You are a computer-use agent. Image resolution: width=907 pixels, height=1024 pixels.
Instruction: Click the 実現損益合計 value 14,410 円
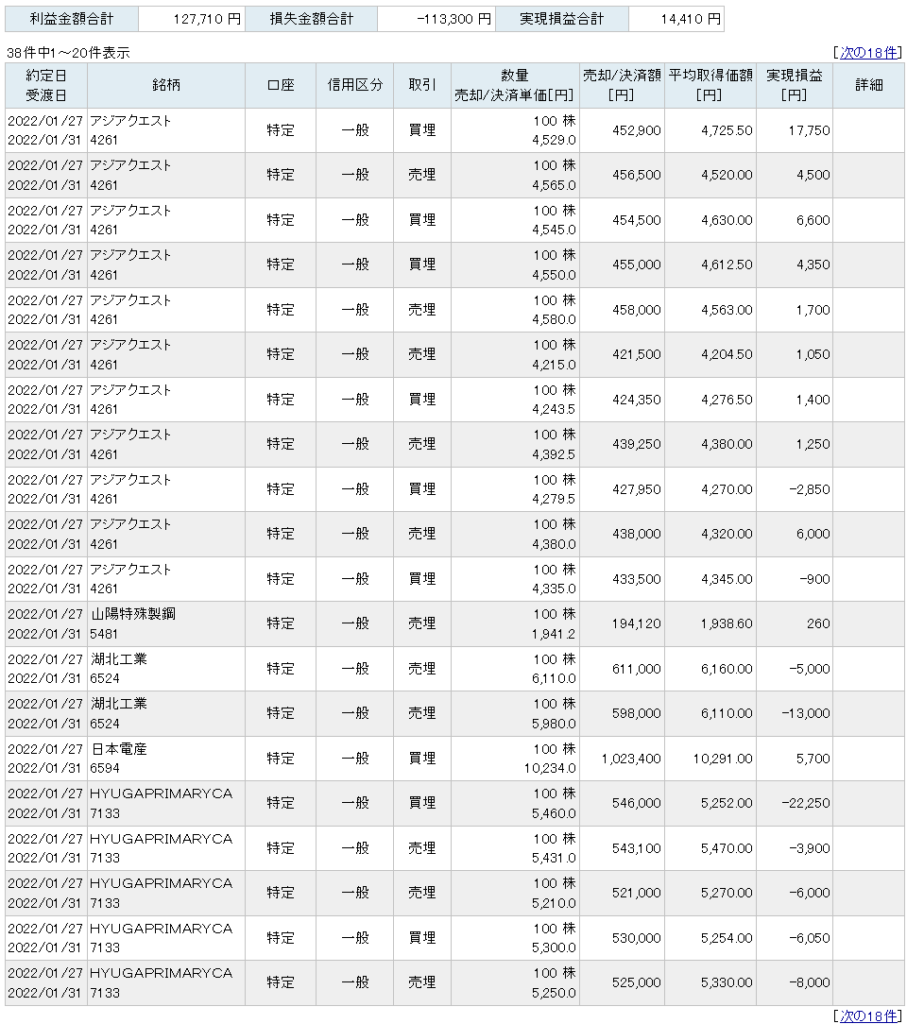pyautogui.click(x=676, y=19)
